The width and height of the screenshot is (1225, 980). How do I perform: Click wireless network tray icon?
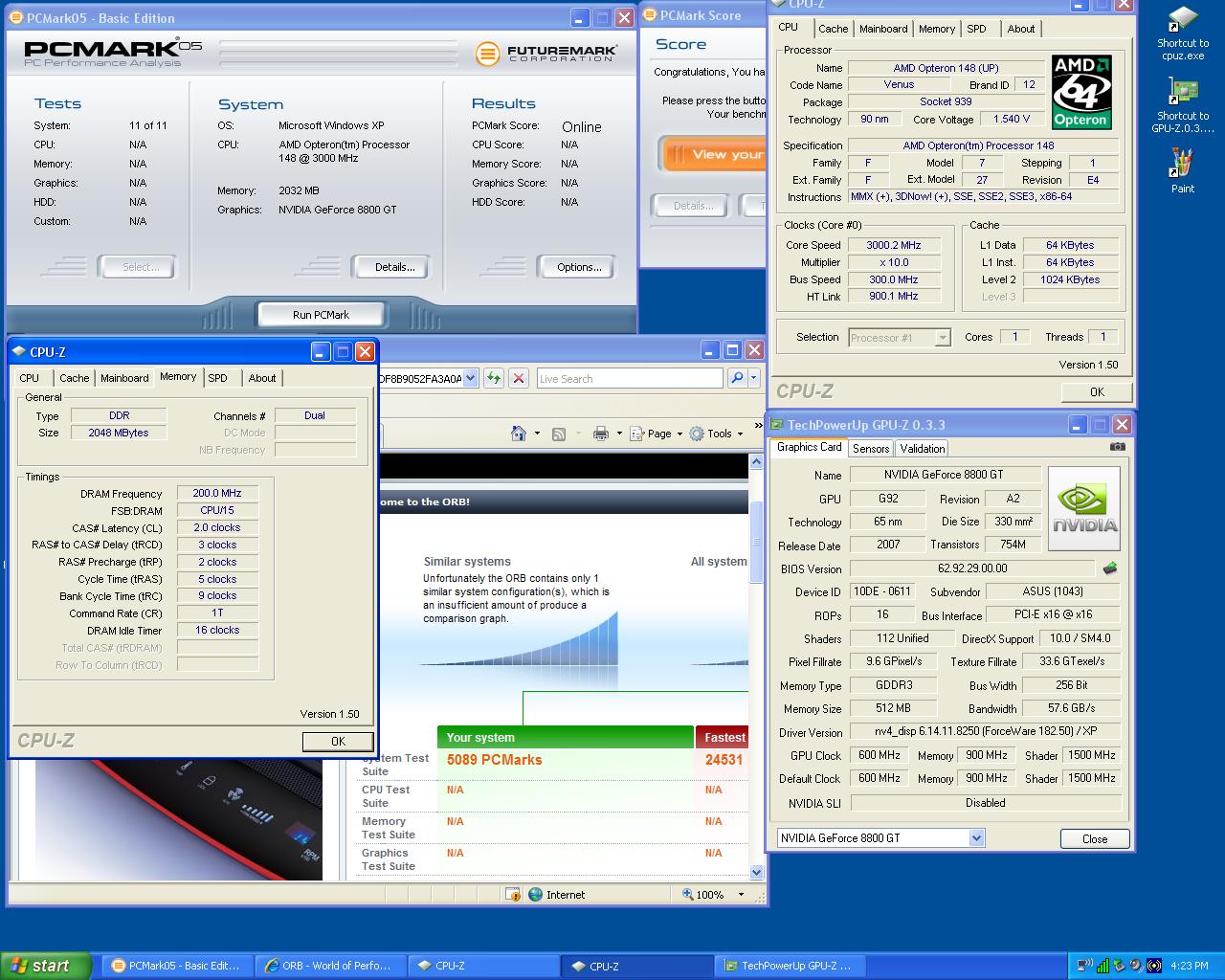click(1085, 966)
